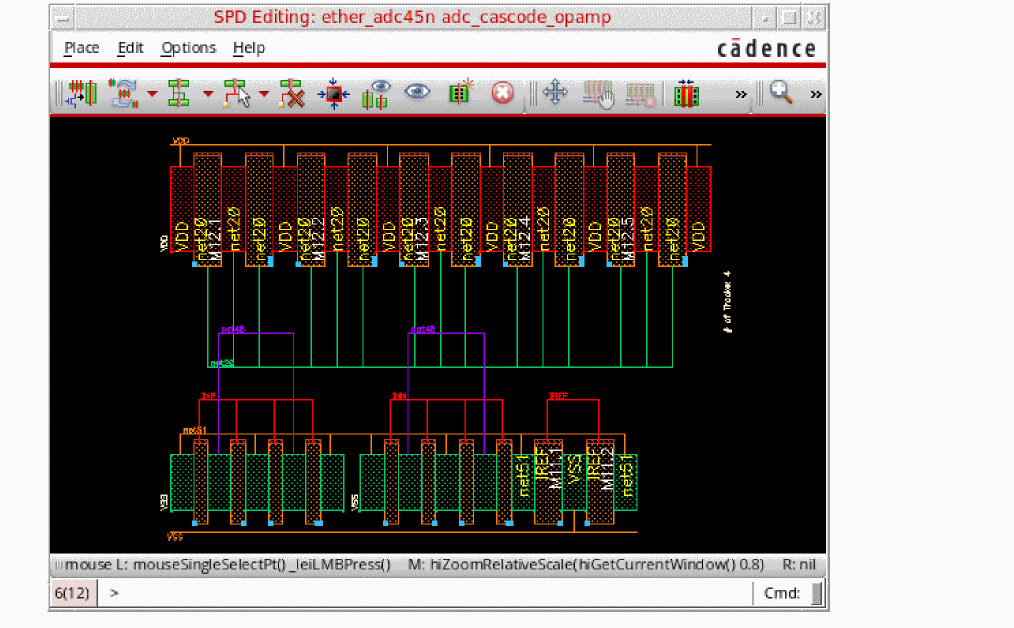The image size is (1014, 628).
Task: Click the magnifying glass zoom icon
Action: pos(781,93)
